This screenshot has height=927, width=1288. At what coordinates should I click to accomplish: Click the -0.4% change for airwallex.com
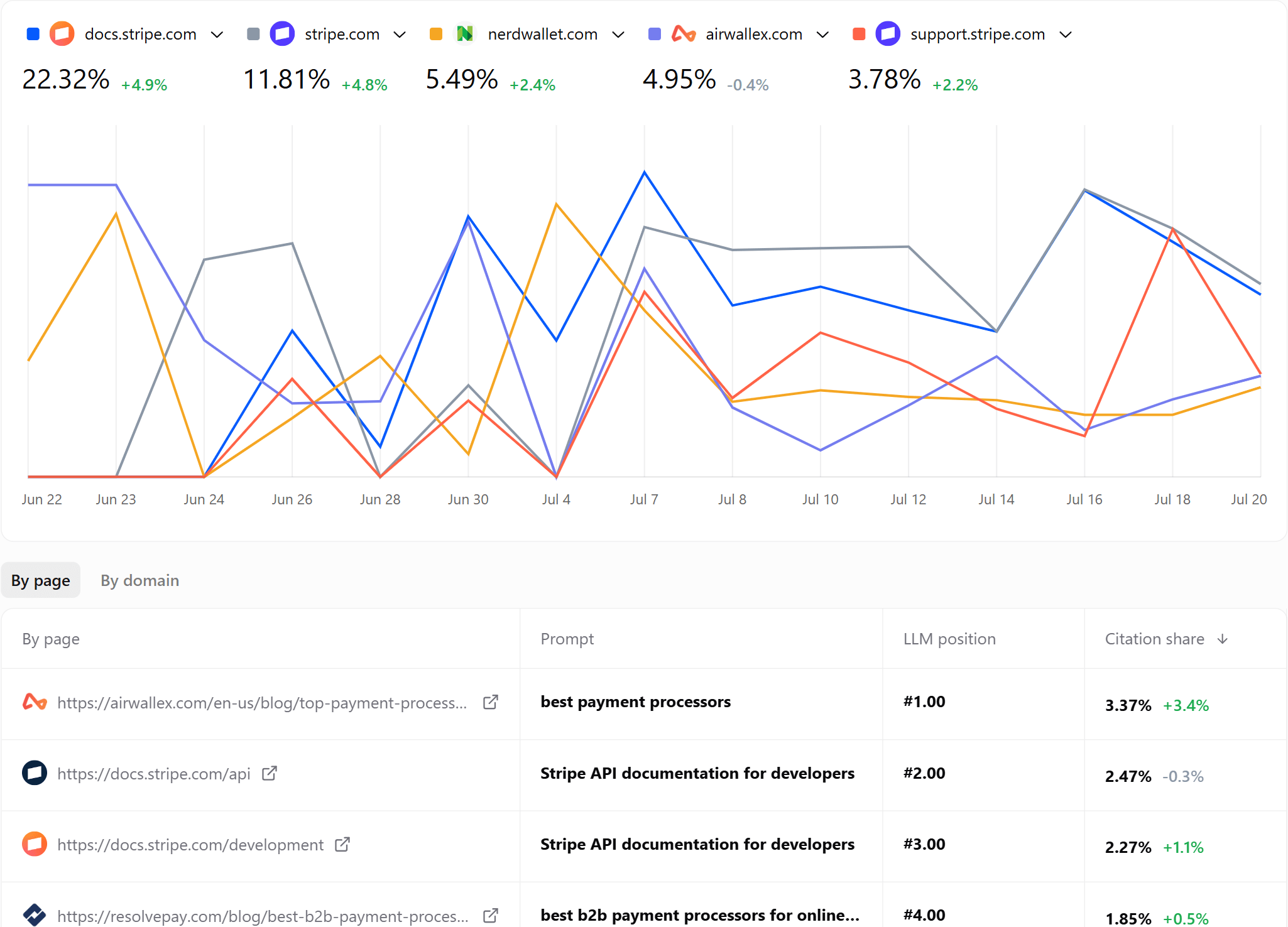(x=748, y=85)
